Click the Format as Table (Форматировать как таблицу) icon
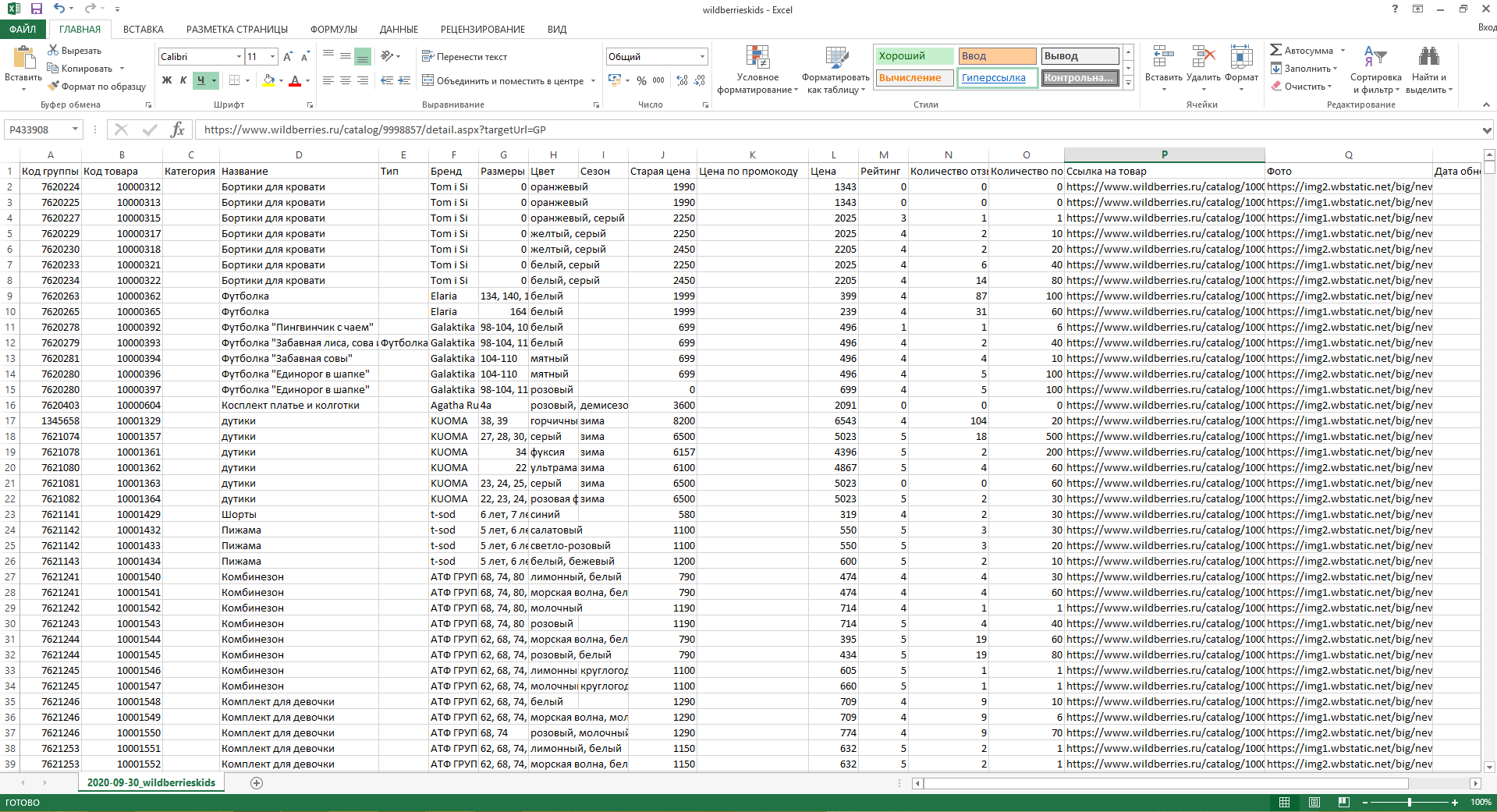The image size is (1497, 812). (x=836, y=58)
